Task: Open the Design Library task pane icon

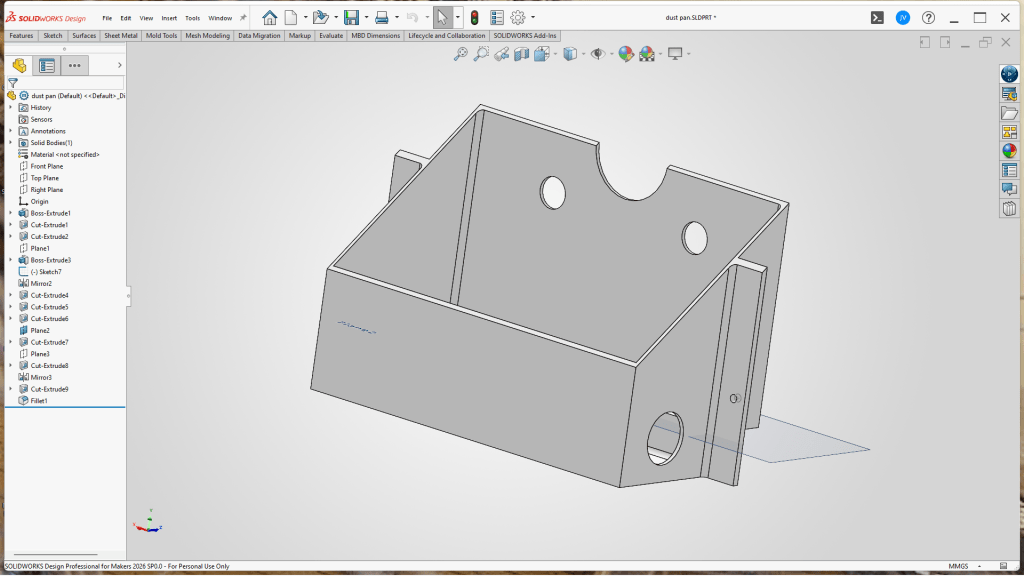Action: [1009, 94]
